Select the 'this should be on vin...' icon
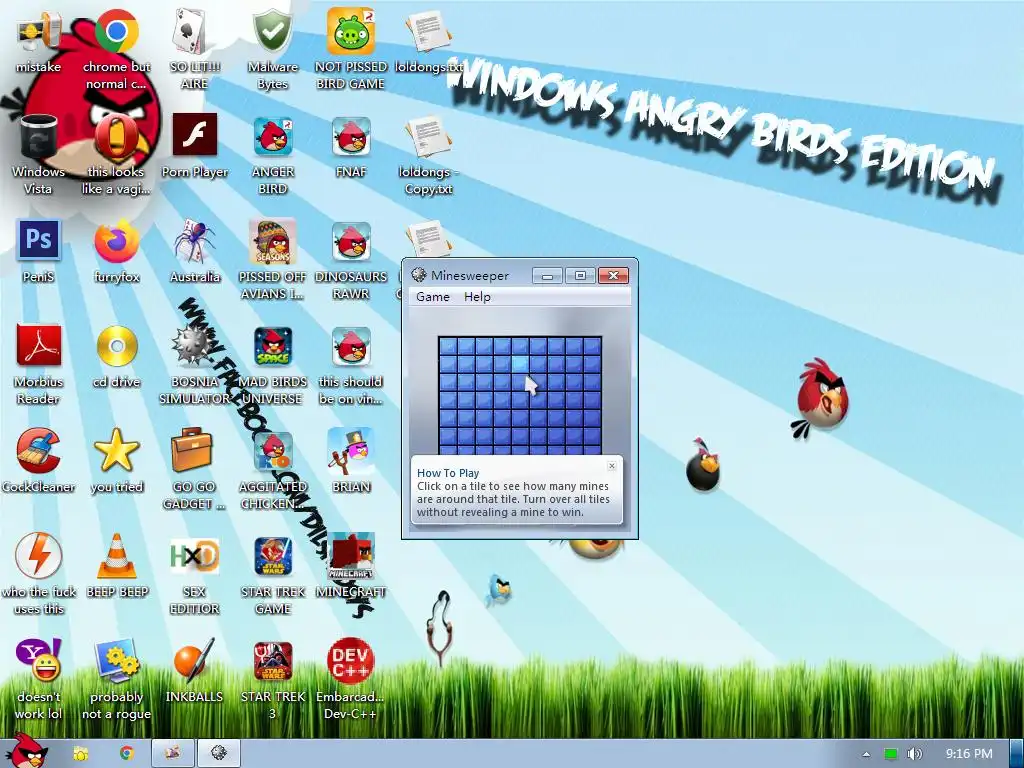Image resolution: width=1024 pixels, height=768 pixels. 351,346
